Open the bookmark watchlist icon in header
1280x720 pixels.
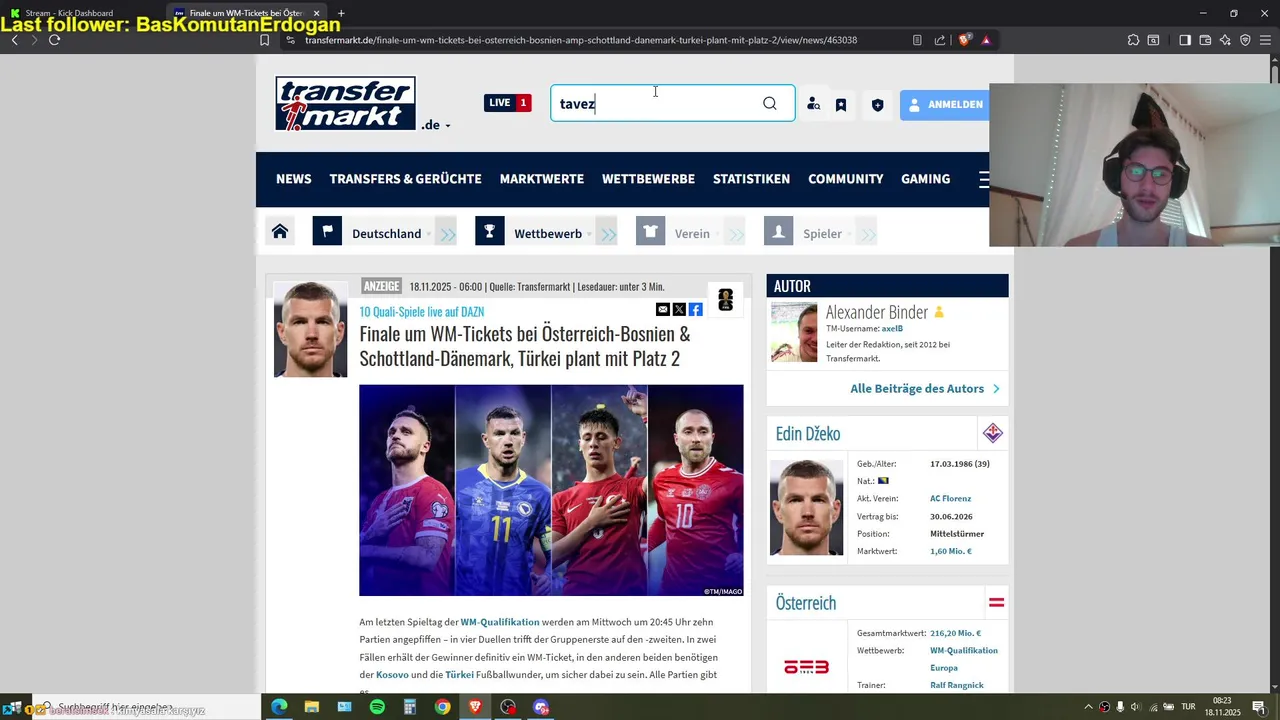841,104
